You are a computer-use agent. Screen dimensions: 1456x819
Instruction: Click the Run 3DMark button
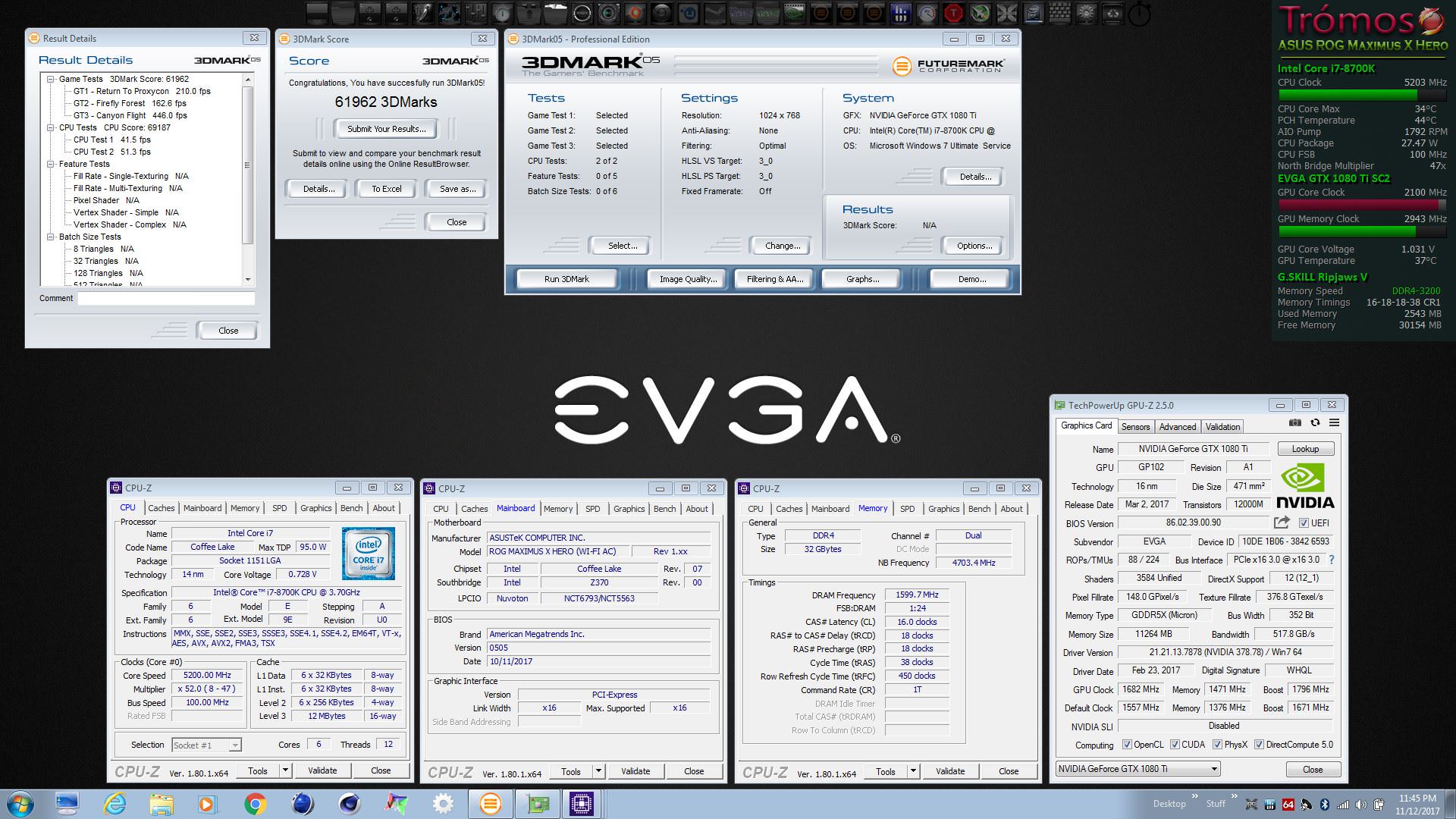(566, 279)
